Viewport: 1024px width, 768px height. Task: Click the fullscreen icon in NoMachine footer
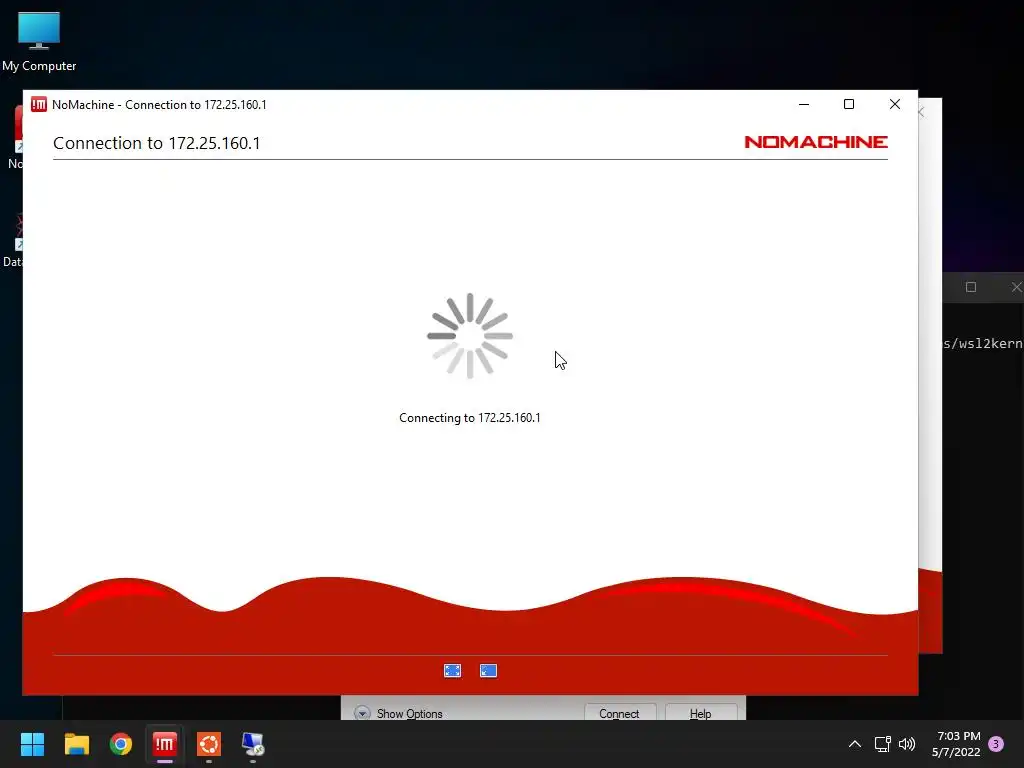(x=453, y=671)
